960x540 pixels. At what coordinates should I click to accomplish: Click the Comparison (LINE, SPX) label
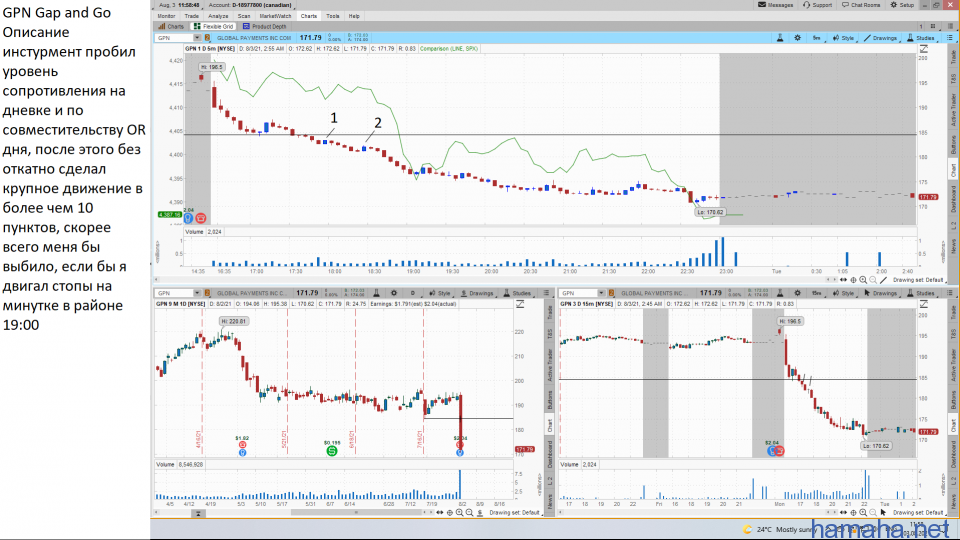point(449,48)
